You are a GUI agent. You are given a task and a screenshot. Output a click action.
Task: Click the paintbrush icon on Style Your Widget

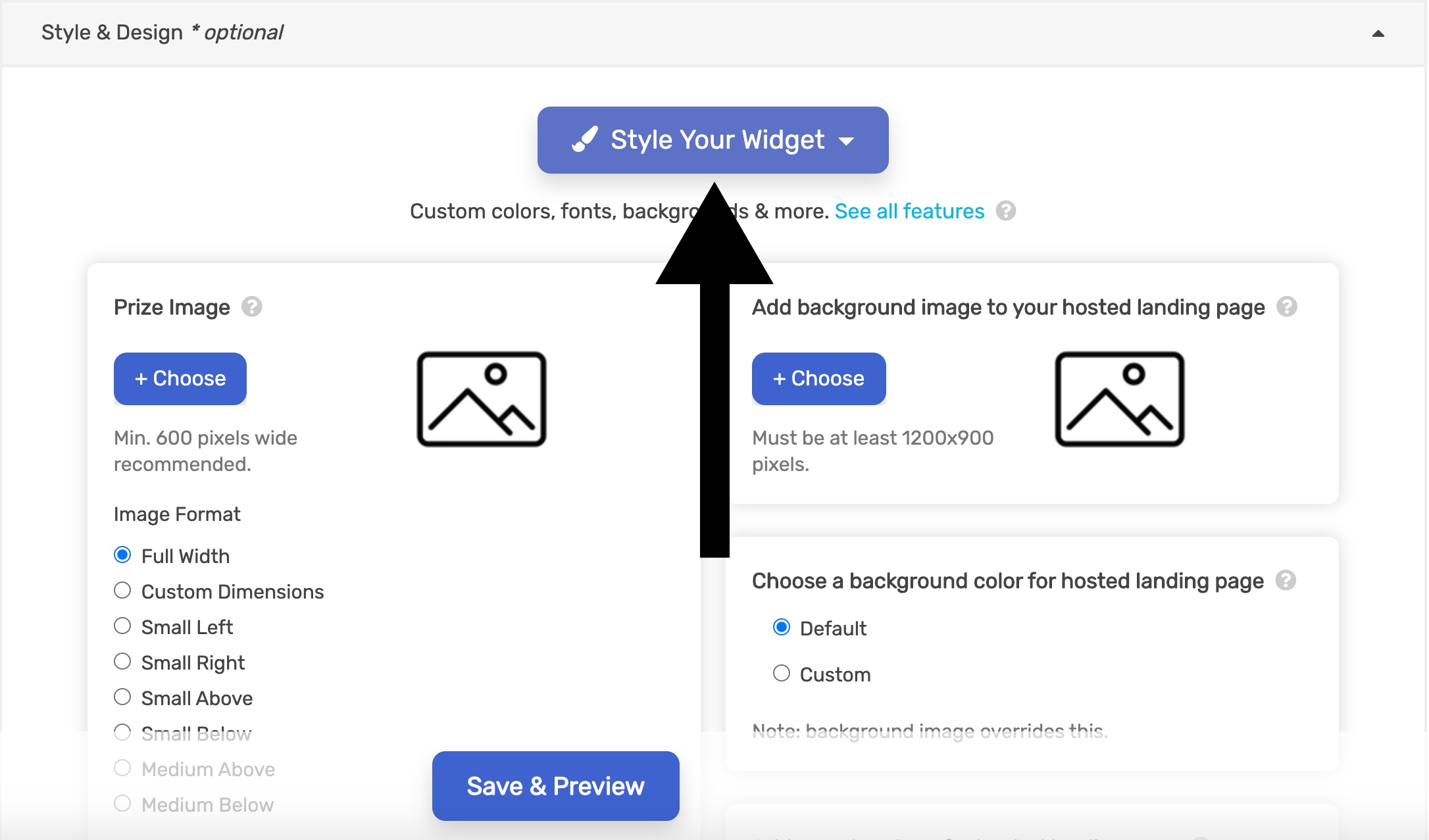[584, 139]
